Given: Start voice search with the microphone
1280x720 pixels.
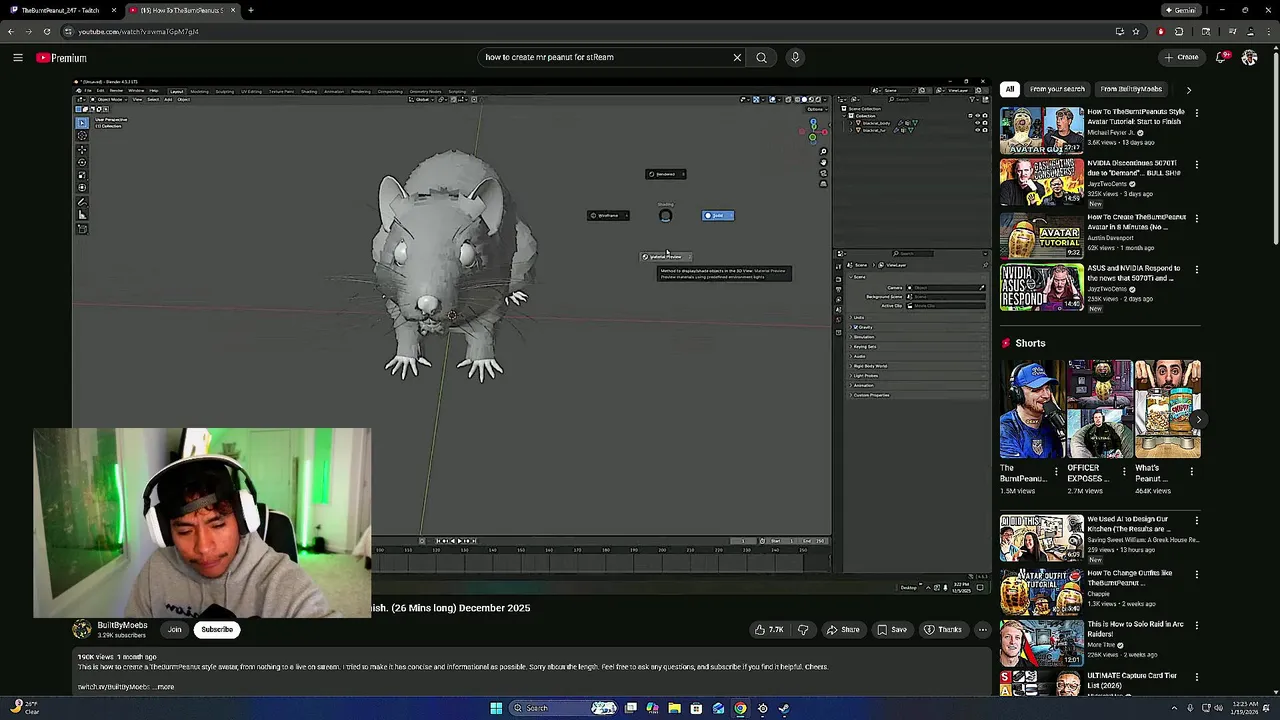Looking at the screenshot, I should pyautogui.click(x=795, y=57).
